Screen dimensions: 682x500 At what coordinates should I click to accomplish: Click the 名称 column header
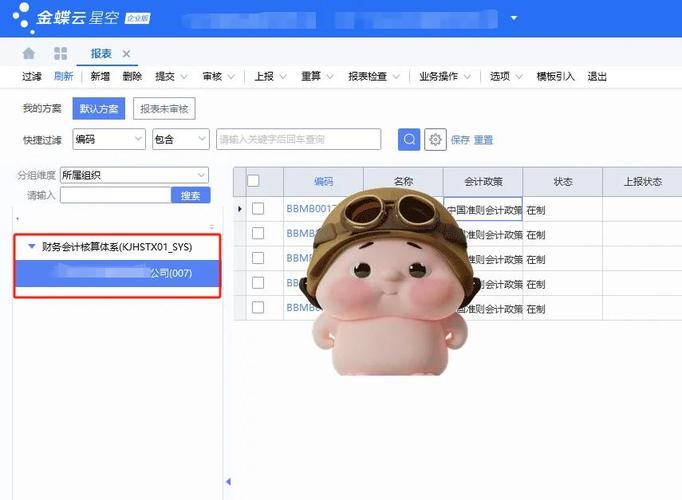403,181
